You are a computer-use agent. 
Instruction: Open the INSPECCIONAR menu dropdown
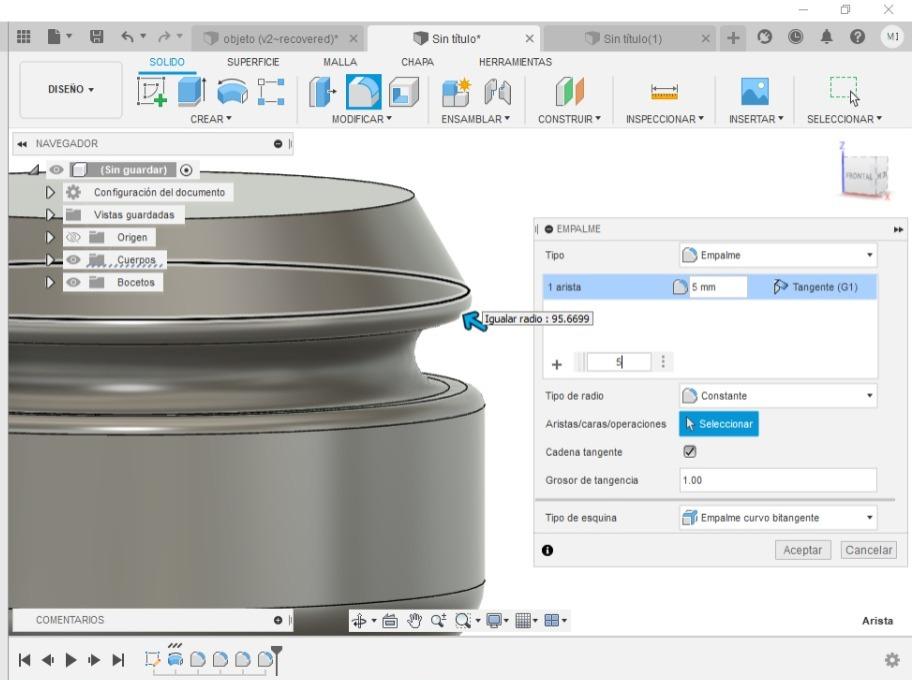665,119
